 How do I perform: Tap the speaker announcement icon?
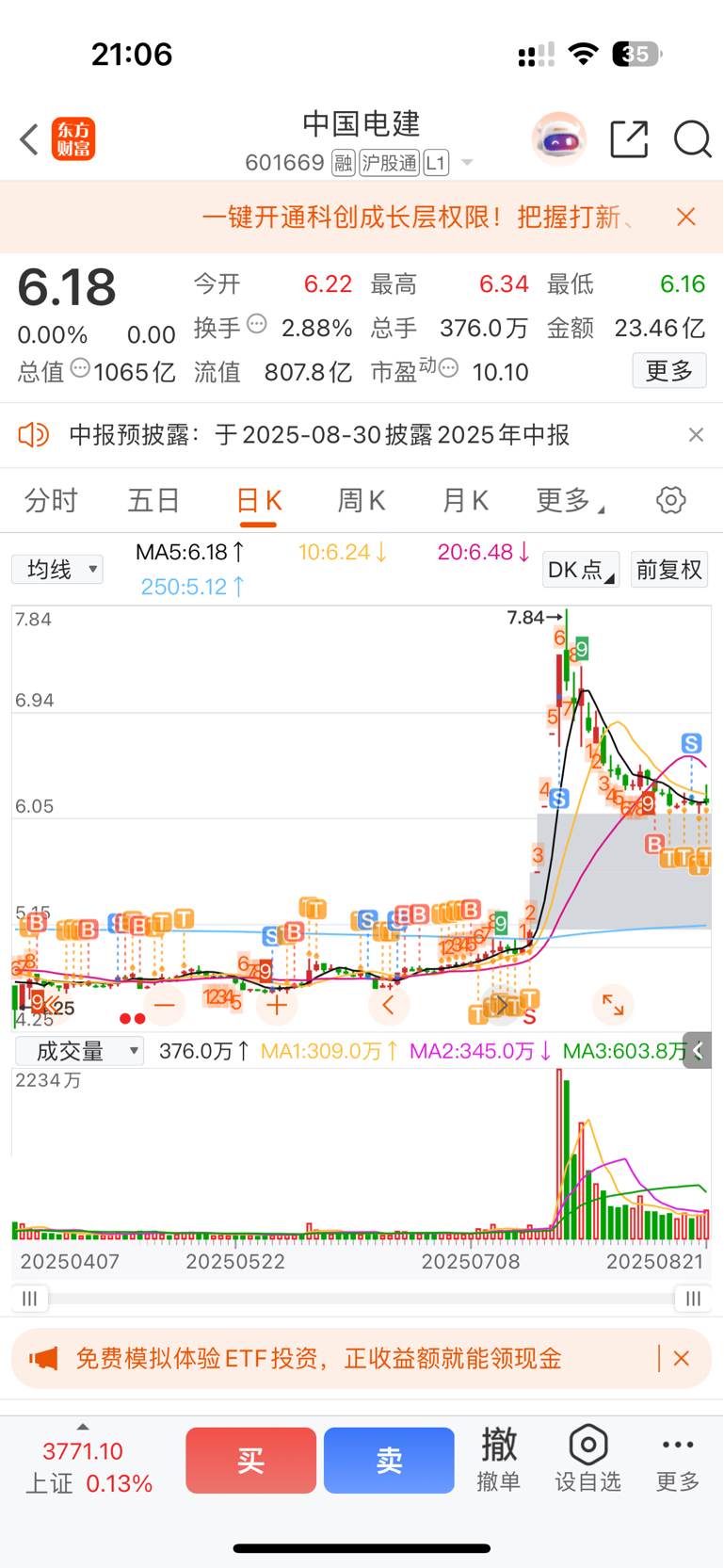(34, 435)
